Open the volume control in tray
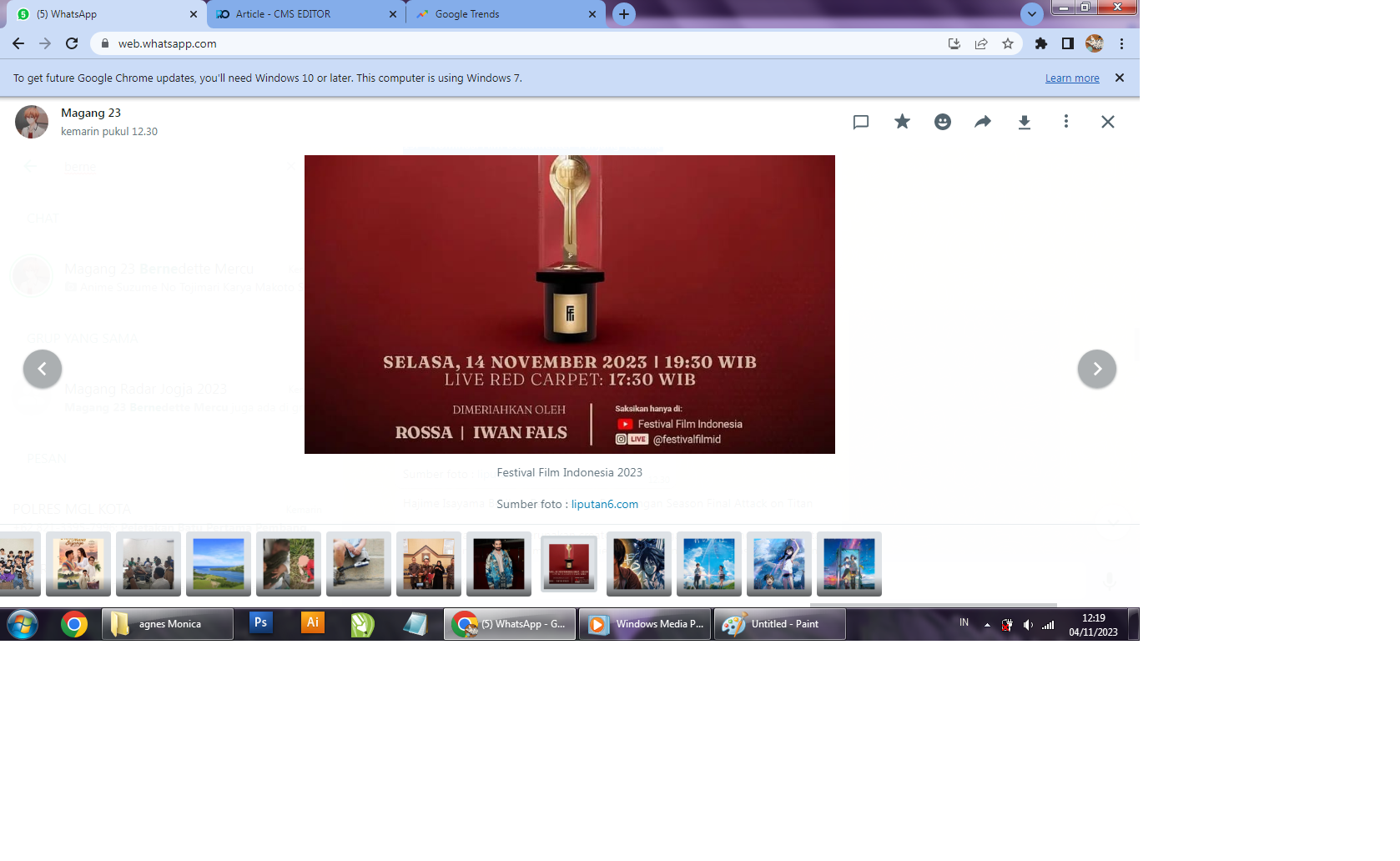 1028,625
